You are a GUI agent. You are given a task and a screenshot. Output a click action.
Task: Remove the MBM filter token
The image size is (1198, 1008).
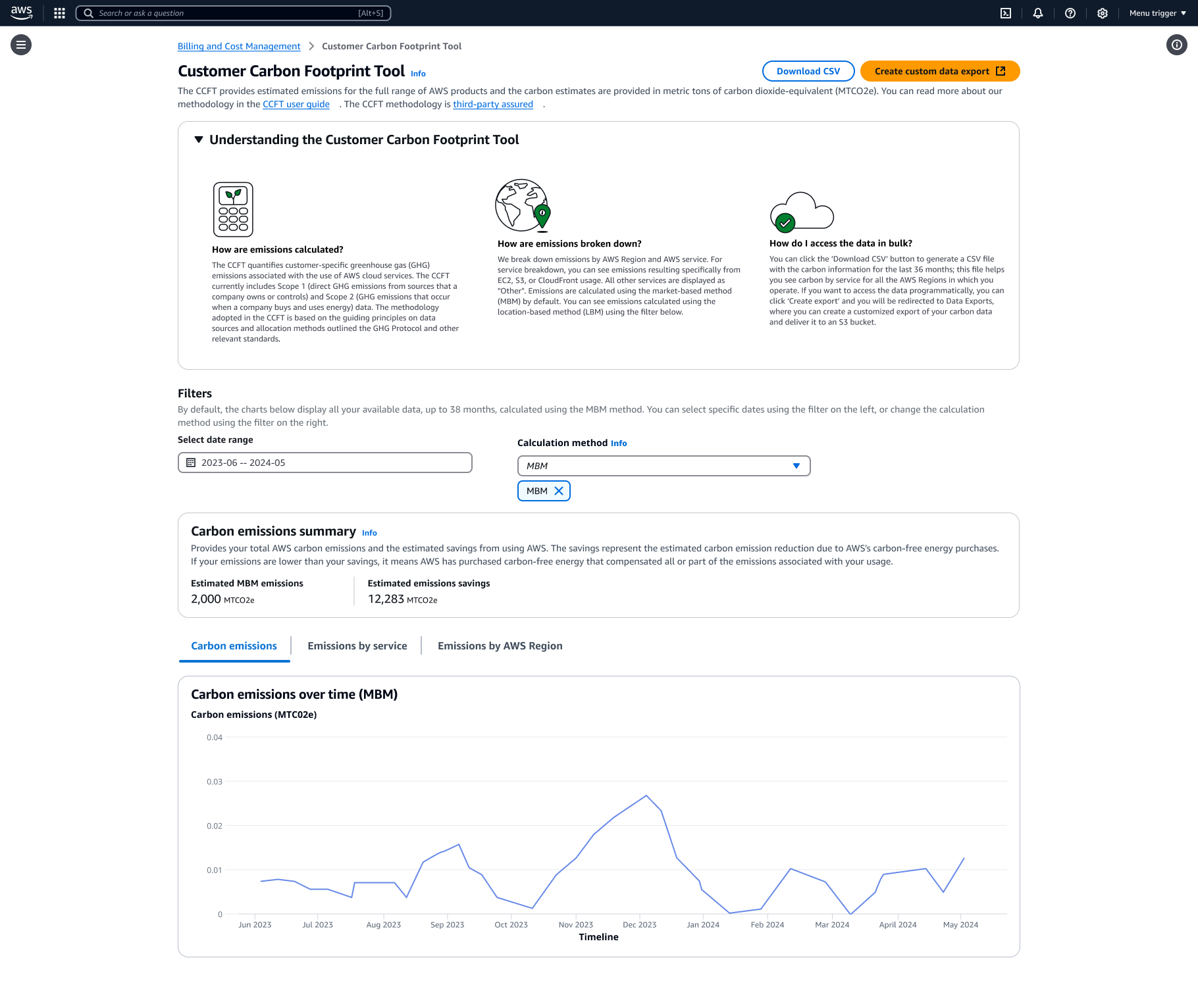(x=559, y=491)
